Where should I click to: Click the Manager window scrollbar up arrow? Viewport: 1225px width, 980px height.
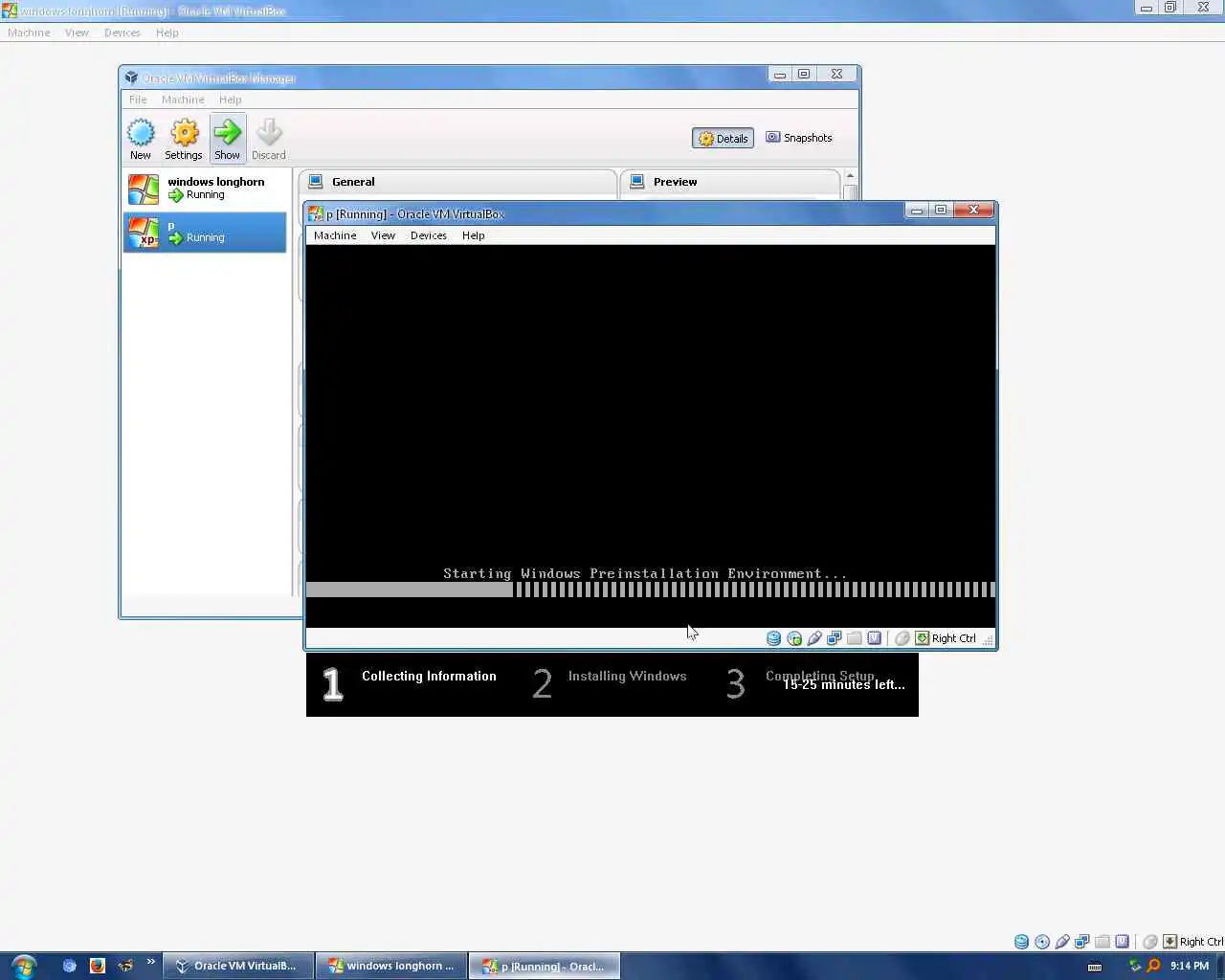850,176
